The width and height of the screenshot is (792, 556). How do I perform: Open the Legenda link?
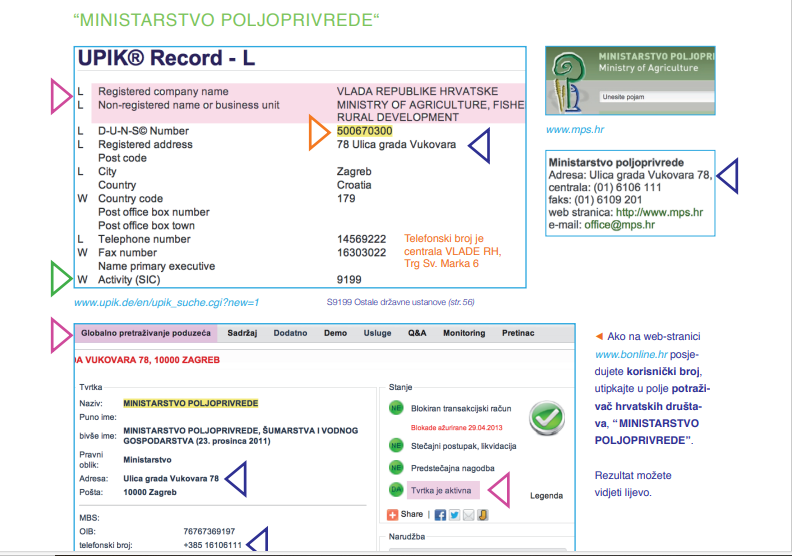tap(546, 495)
